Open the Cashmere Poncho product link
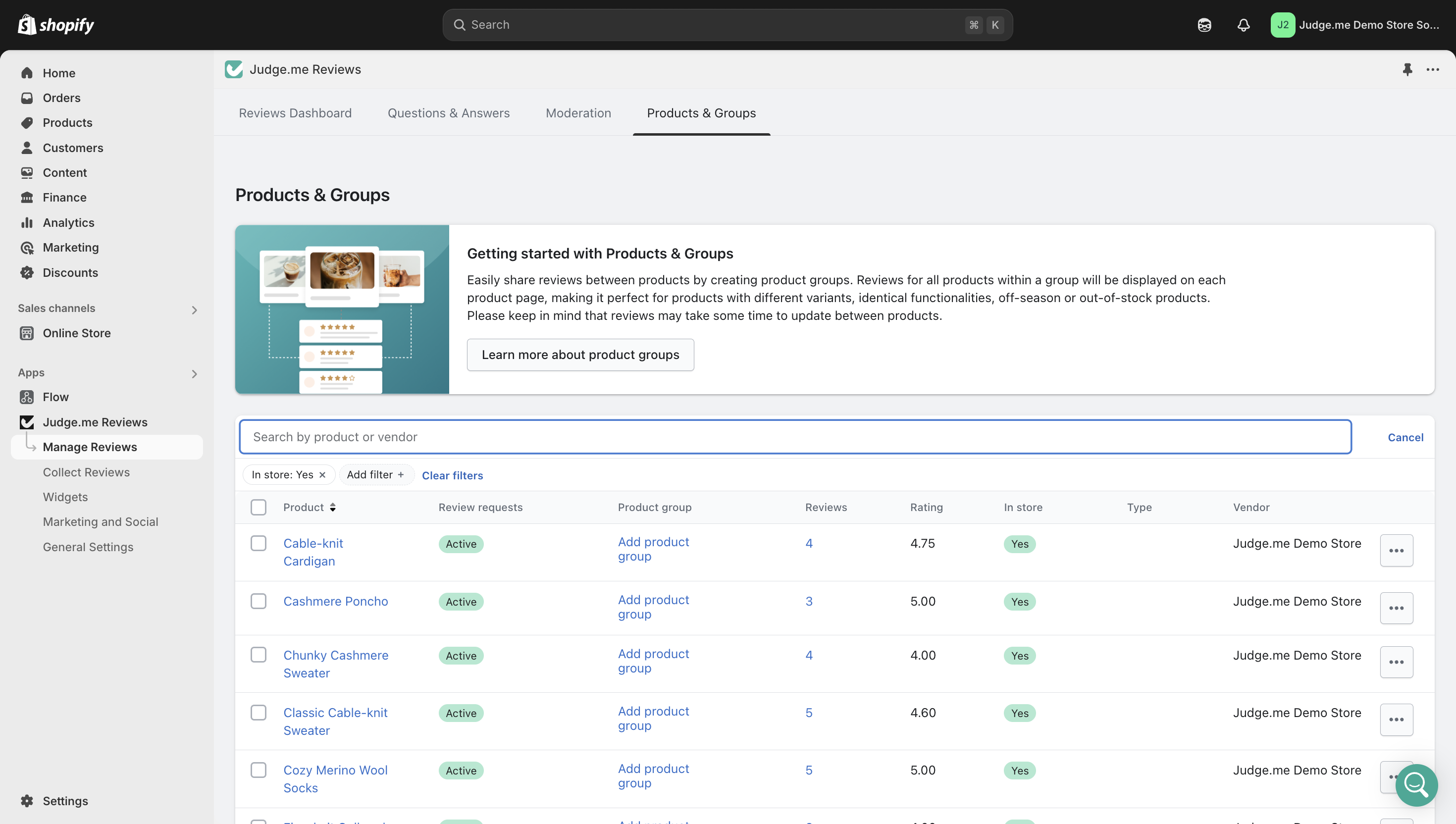This screenshot has height=824, width=1456. pos(336,601)
